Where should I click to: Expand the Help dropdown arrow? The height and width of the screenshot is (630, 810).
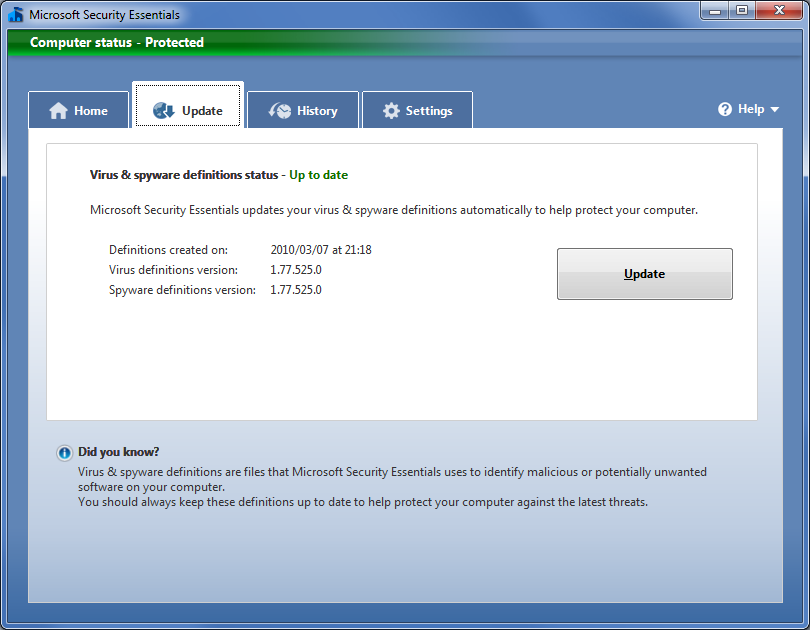[x=775, y=110]
